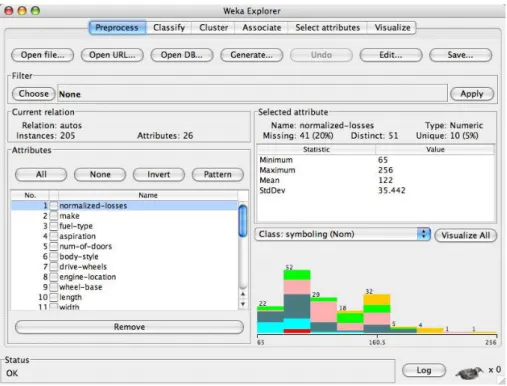Click the Value column header

coord(435,150)
